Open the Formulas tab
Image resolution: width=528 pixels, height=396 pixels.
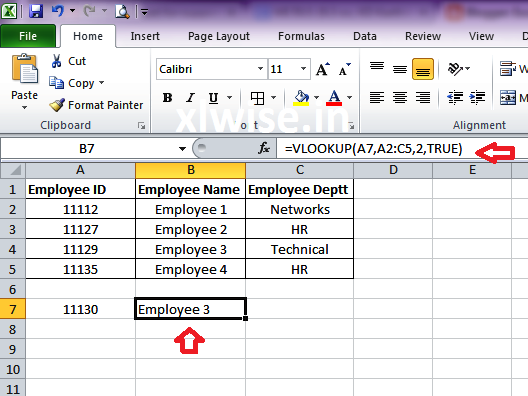301,36
